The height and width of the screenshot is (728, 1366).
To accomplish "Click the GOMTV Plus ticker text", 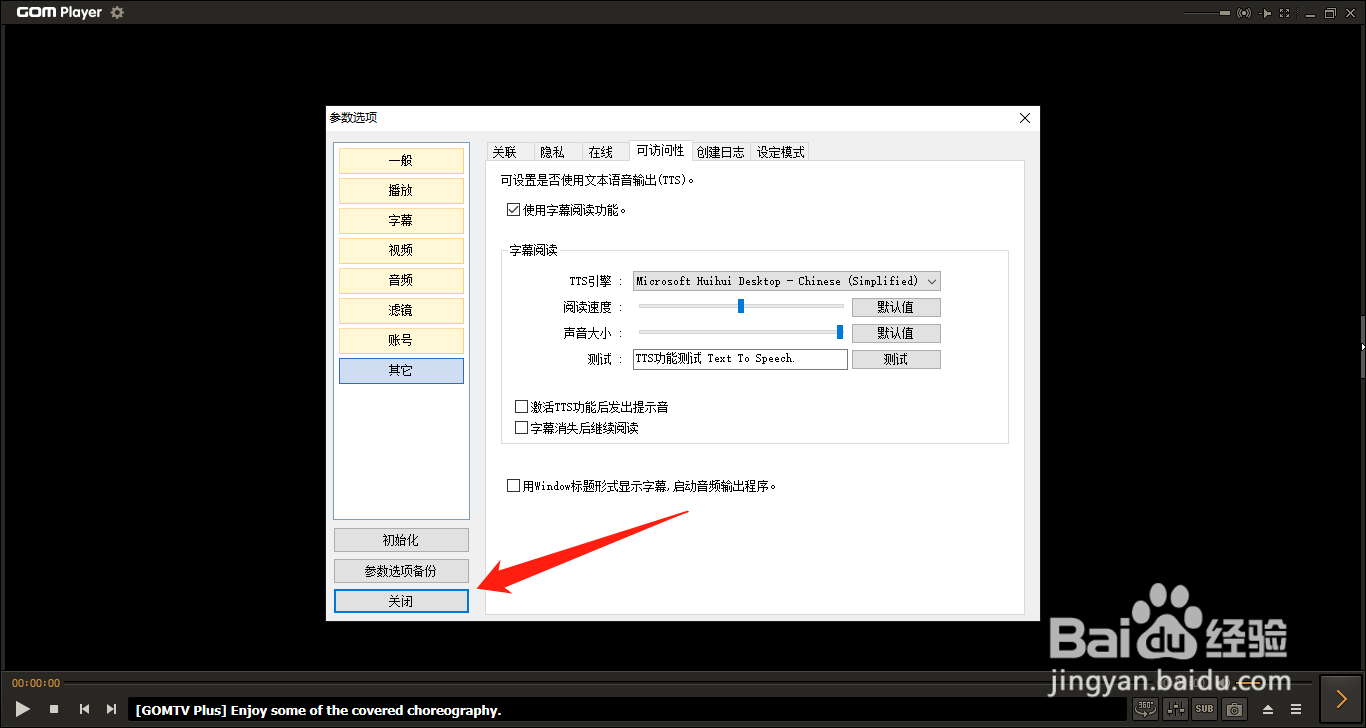I will click(318, 710).
